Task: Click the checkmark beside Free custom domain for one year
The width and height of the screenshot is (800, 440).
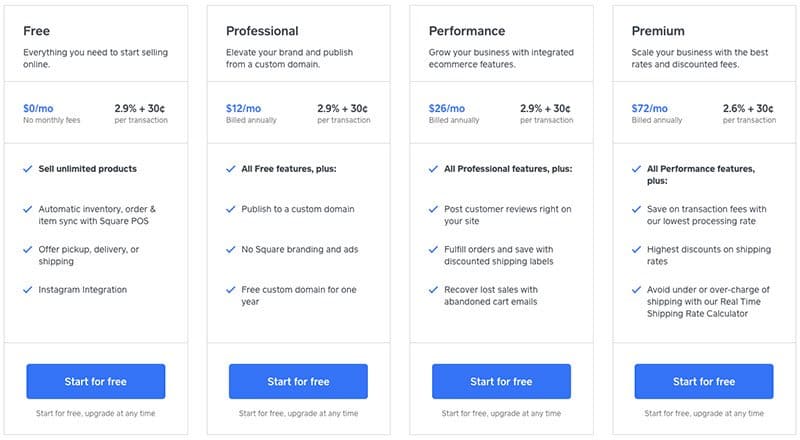Action: pyautogui.click(x=231, y=290)
